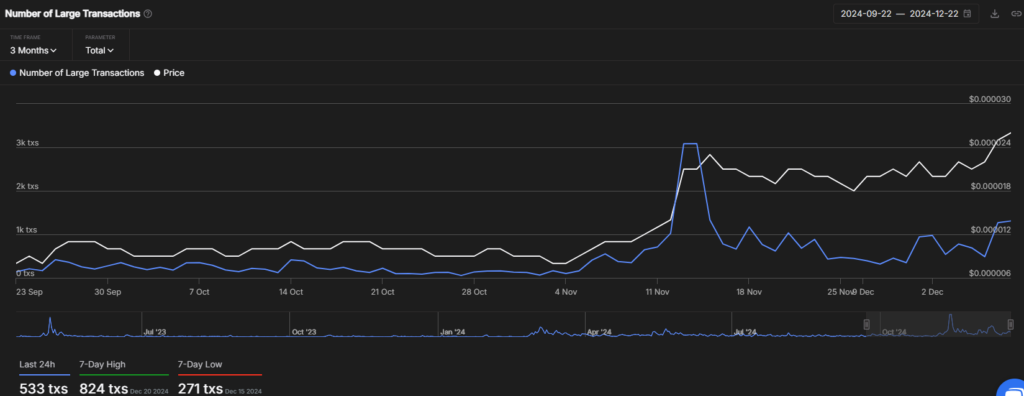Edit the 2024-09-22 to 2024-12-22 date range
The image size is (1024, 396).
(906, 14)
